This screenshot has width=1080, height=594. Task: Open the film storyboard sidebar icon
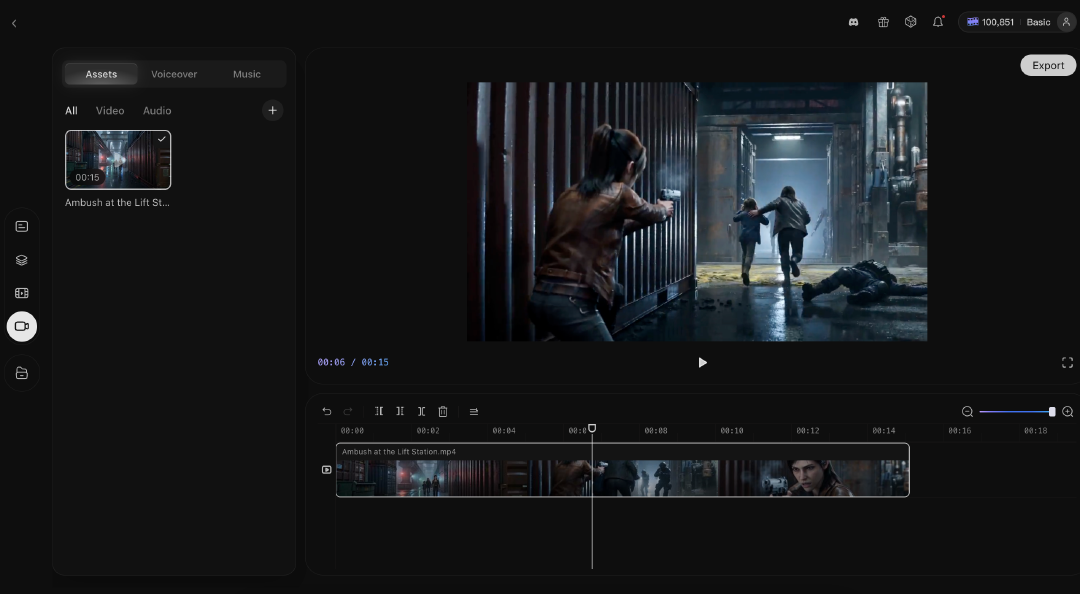coord(22,293)
